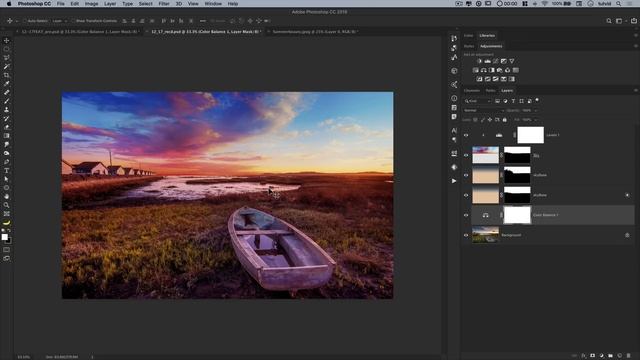Select the Brush tool
The height and width of the screenshot is (360, 640).
point(7,101)
